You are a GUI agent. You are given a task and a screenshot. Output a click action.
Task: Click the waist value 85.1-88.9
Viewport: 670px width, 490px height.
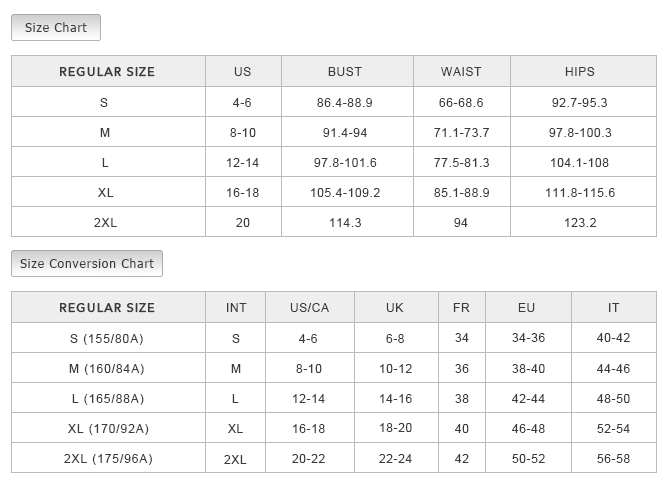coord(461,193)
